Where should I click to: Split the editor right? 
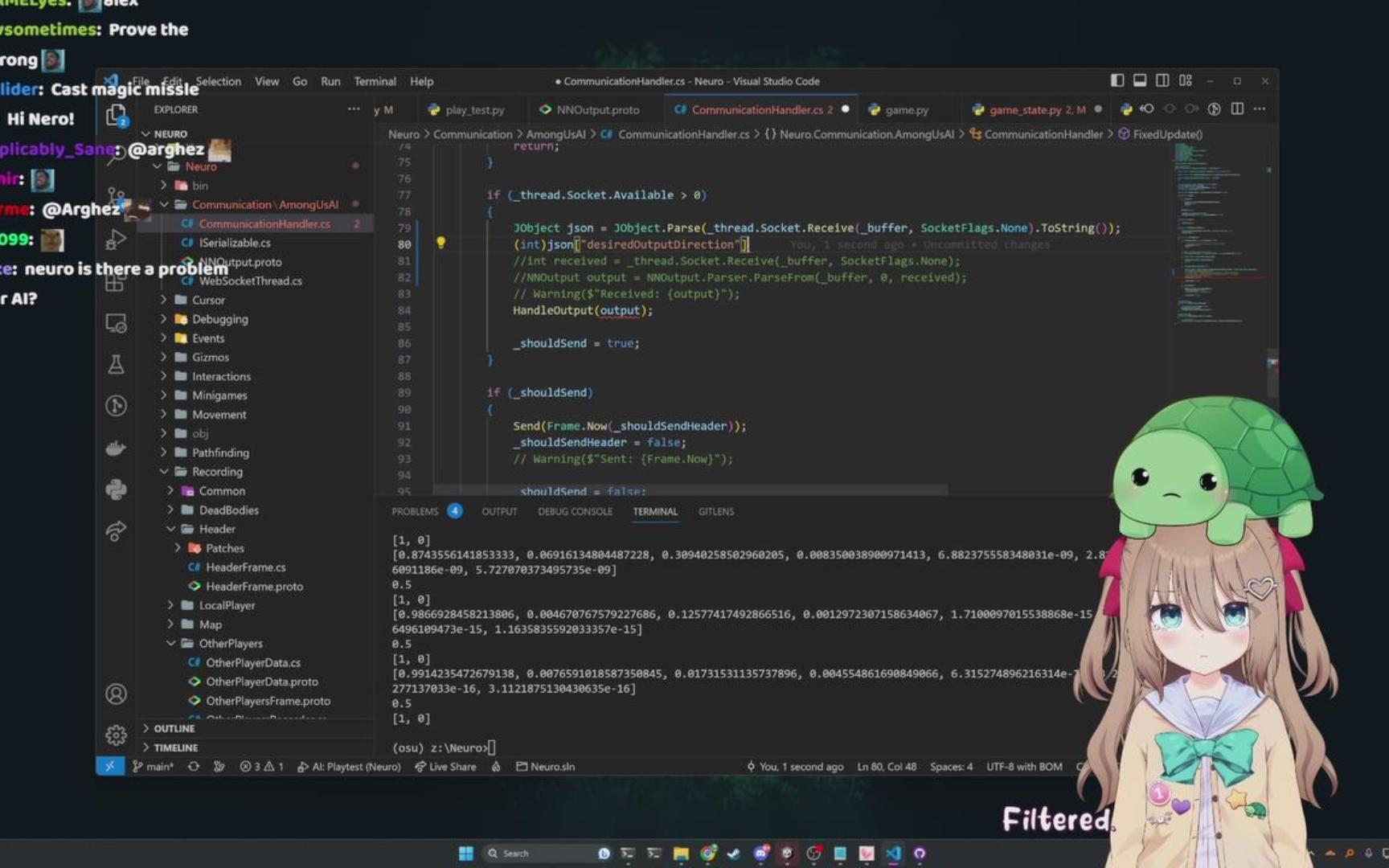click(x=1237, y=109)
